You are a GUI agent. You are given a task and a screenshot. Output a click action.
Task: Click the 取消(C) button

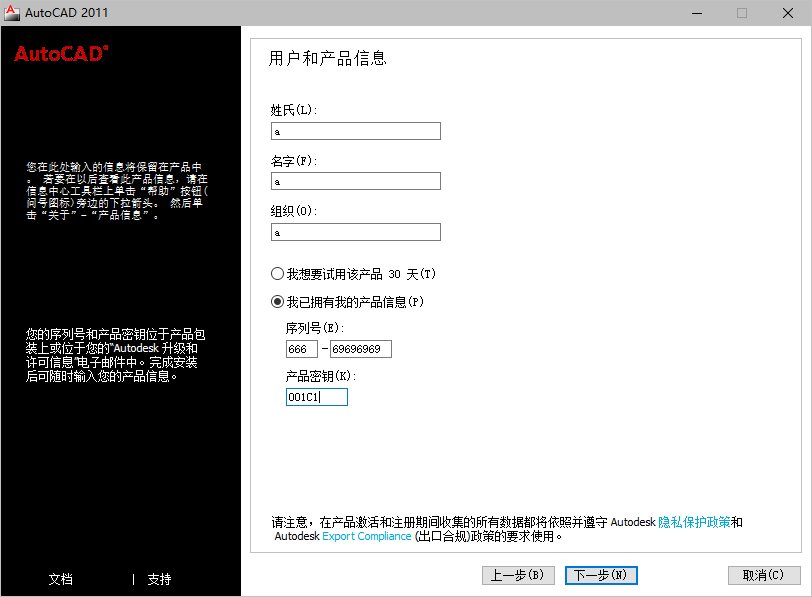point(764,575)
